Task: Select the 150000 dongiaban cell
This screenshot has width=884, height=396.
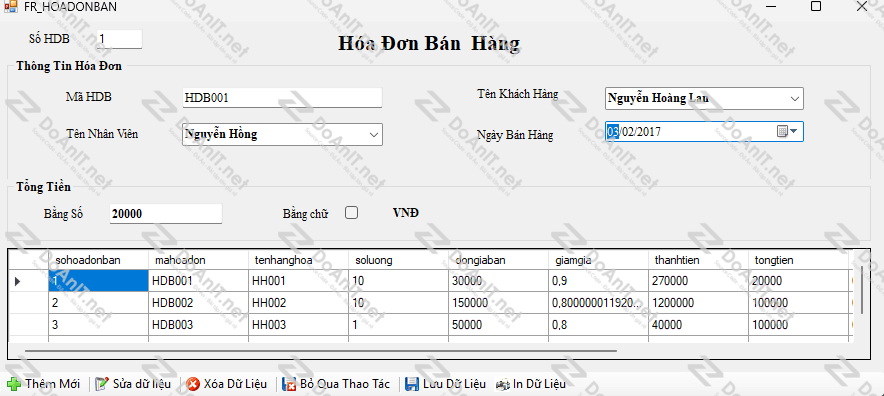Action: click(x=498, y=303)
